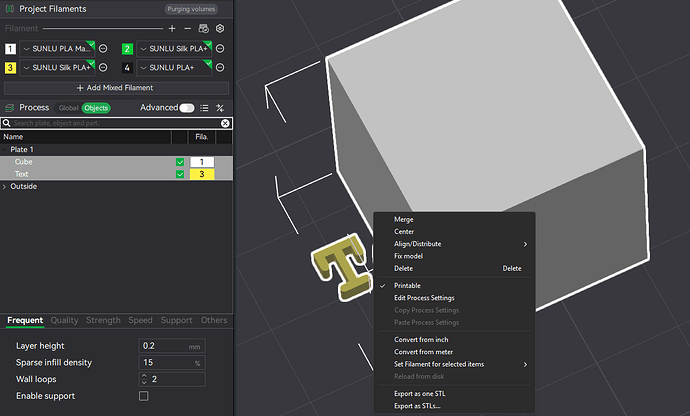
Task: Collapse the Plate 1 tree node
Action: pyautogui.click(x=4, y=150)
